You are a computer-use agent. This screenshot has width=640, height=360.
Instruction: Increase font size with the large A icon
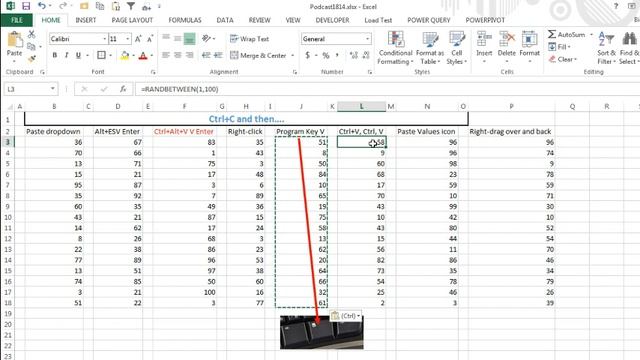click(138, 39)
